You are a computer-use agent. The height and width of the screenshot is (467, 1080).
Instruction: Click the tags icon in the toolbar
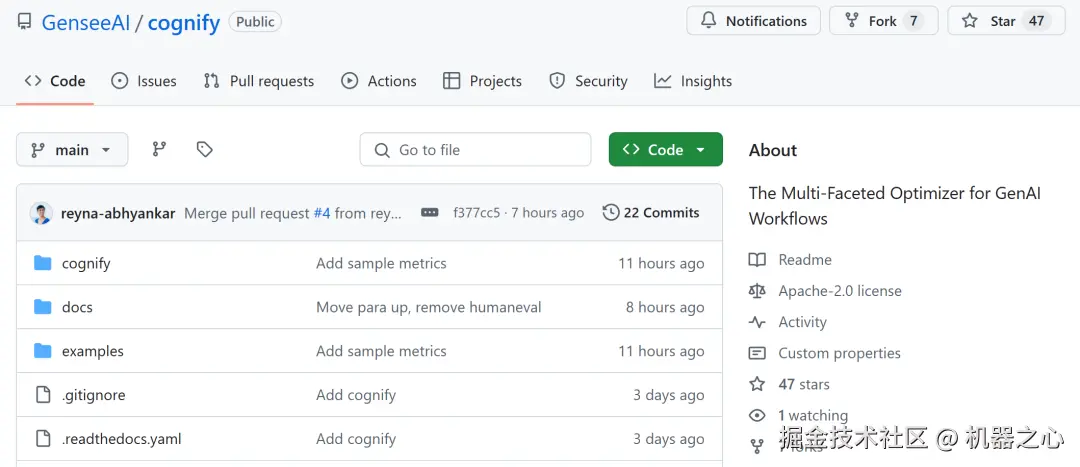(x=205, y=150)
